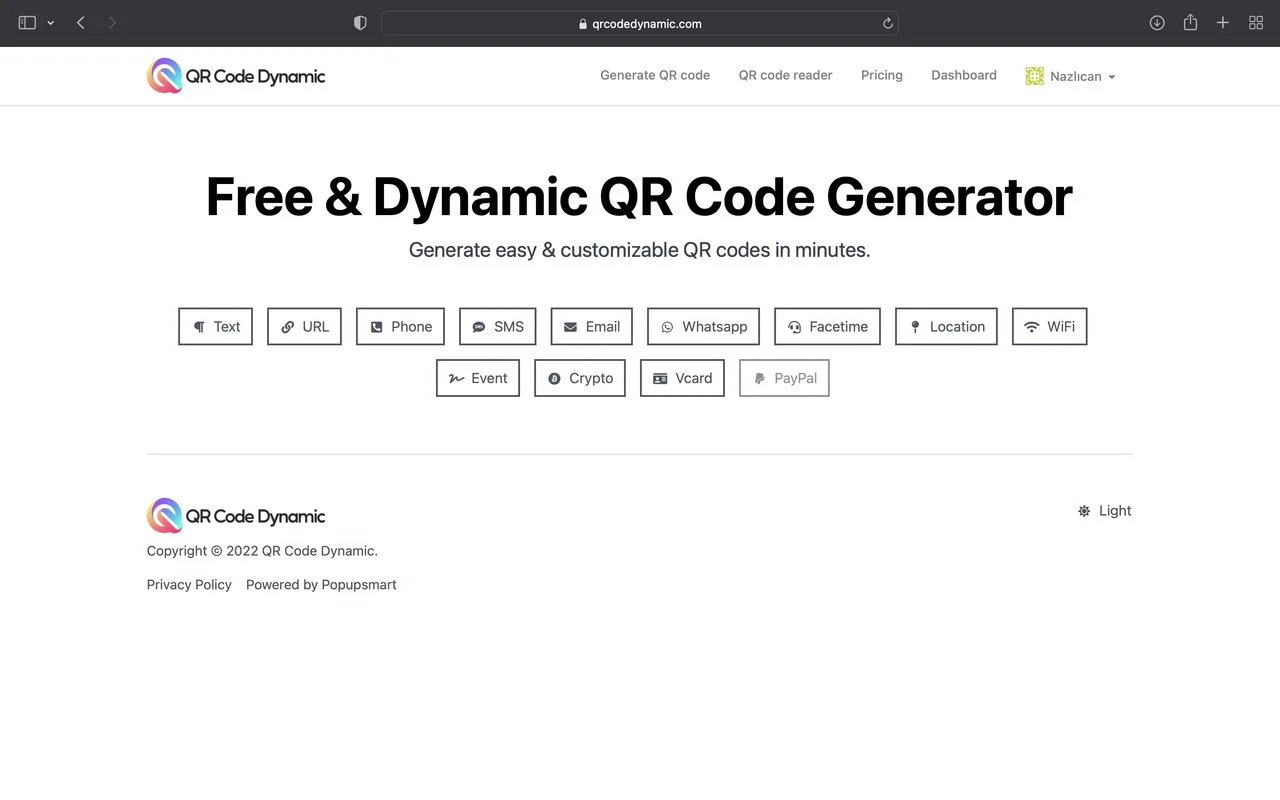Image resolution: width=1280 pixels, height=800 pixels.
Task: Reload the page with refresh icon
Action: pyautogui.click(x=887, y=23)
